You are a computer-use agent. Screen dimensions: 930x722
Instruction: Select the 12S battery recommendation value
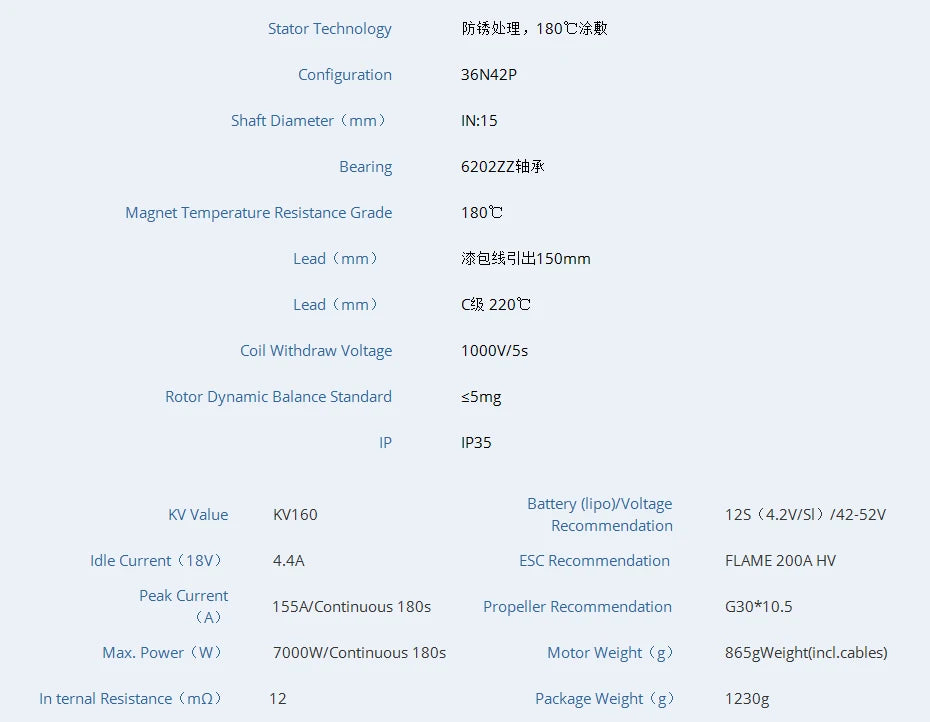pyautogui.click(x=805, y=515)
